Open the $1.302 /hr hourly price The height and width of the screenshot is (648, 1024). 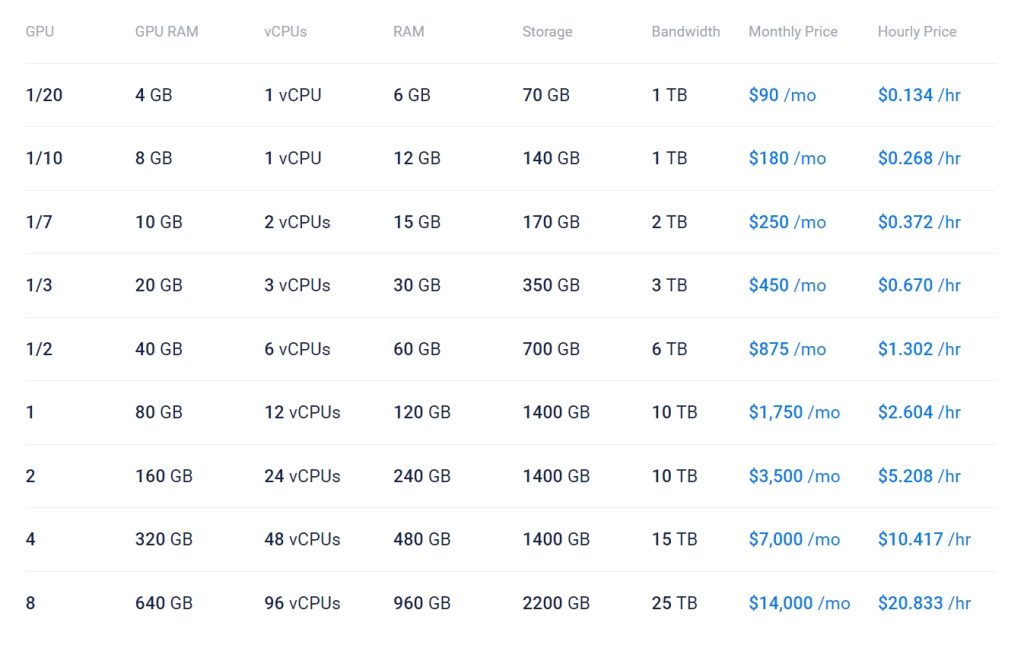(x=919, y=349)
